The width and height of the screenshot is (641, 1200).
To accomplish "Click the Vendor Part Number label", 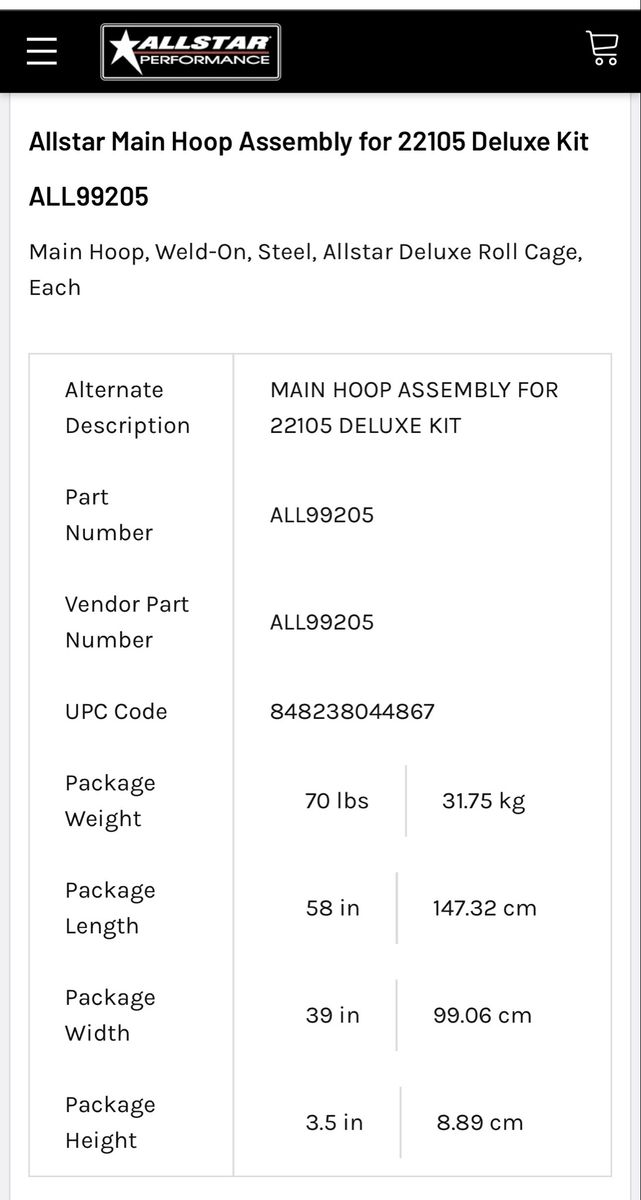I will click(127, 622).
